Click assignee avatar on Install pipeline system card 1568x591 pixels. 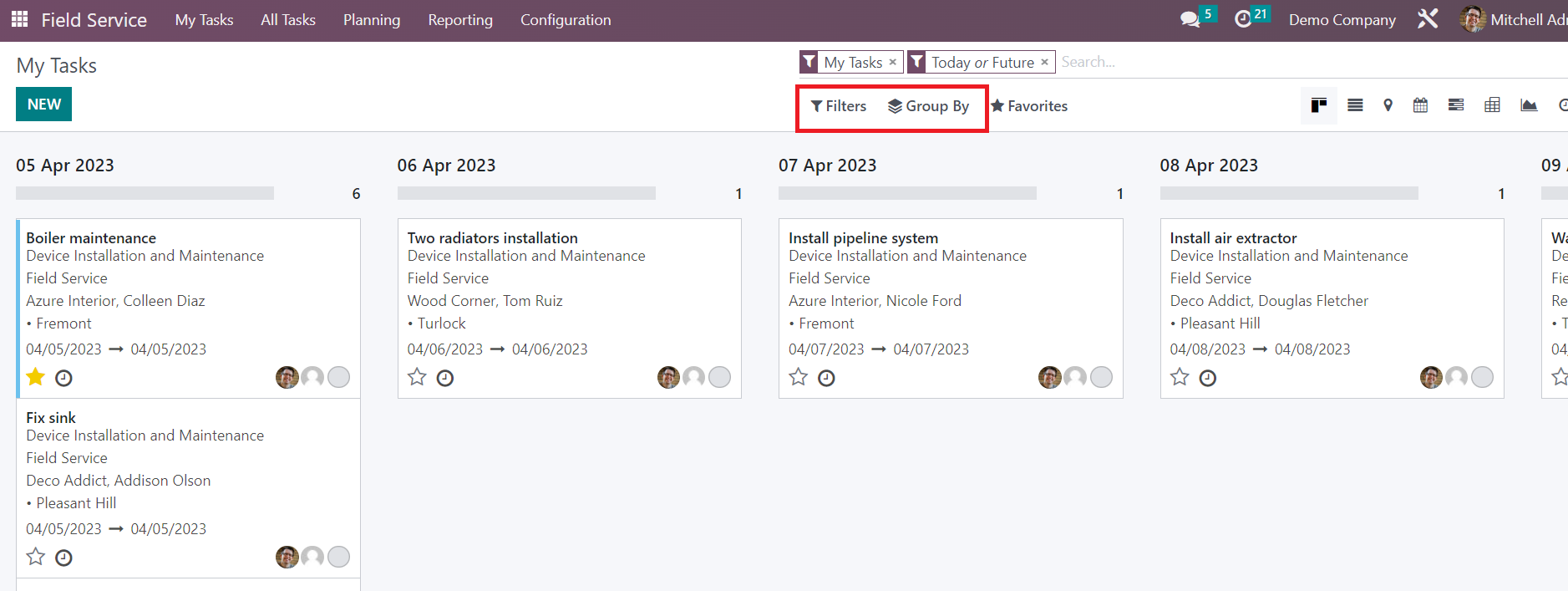1050,377
